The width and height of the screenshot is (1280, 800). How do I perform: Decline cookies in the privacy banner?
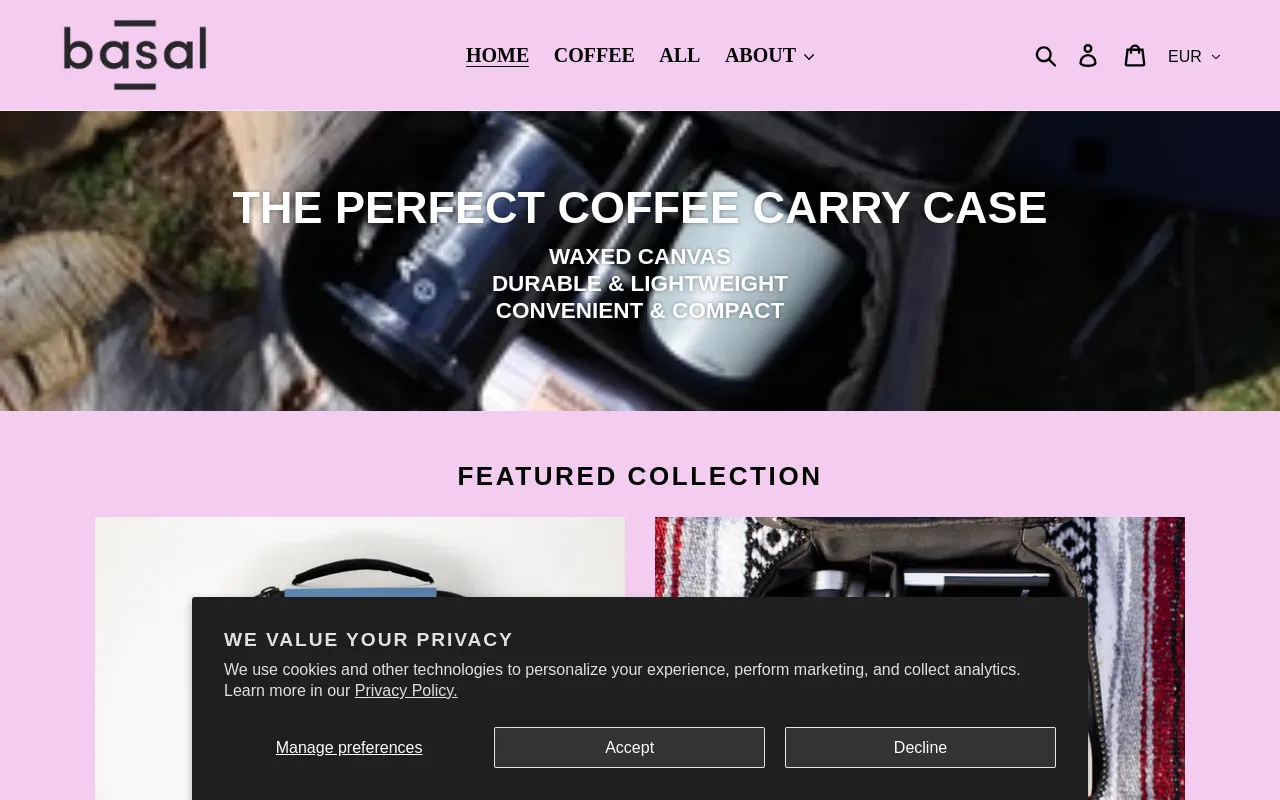(920, 747)
